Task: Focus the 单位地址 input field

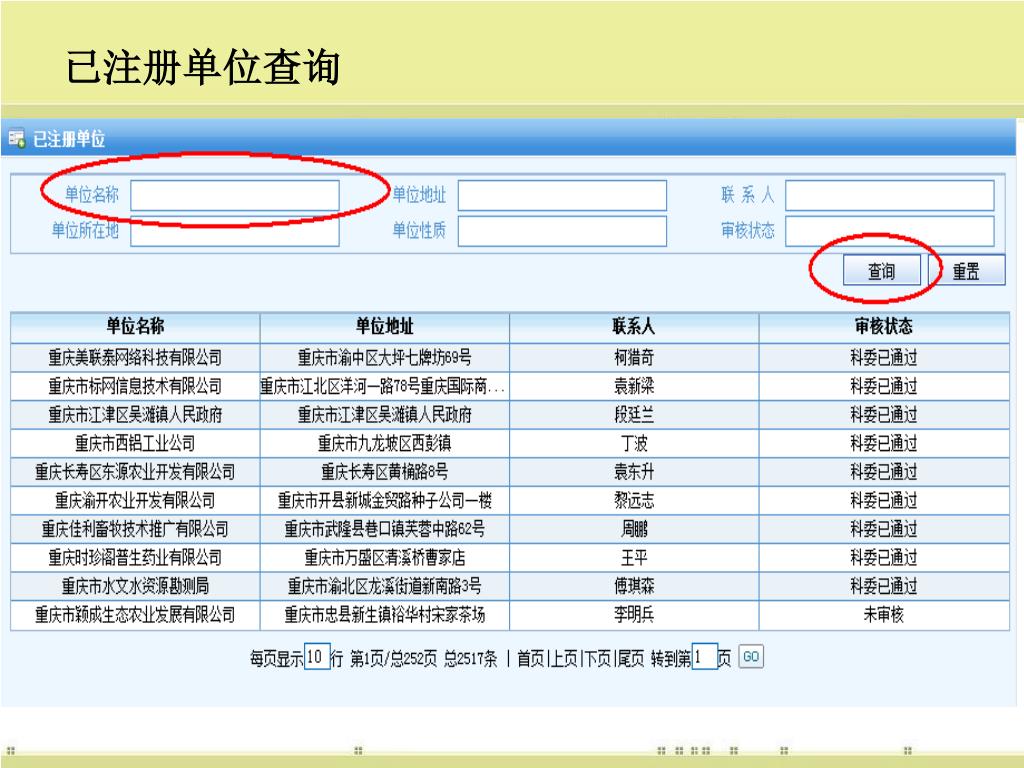Action: [x=562, y=195]
